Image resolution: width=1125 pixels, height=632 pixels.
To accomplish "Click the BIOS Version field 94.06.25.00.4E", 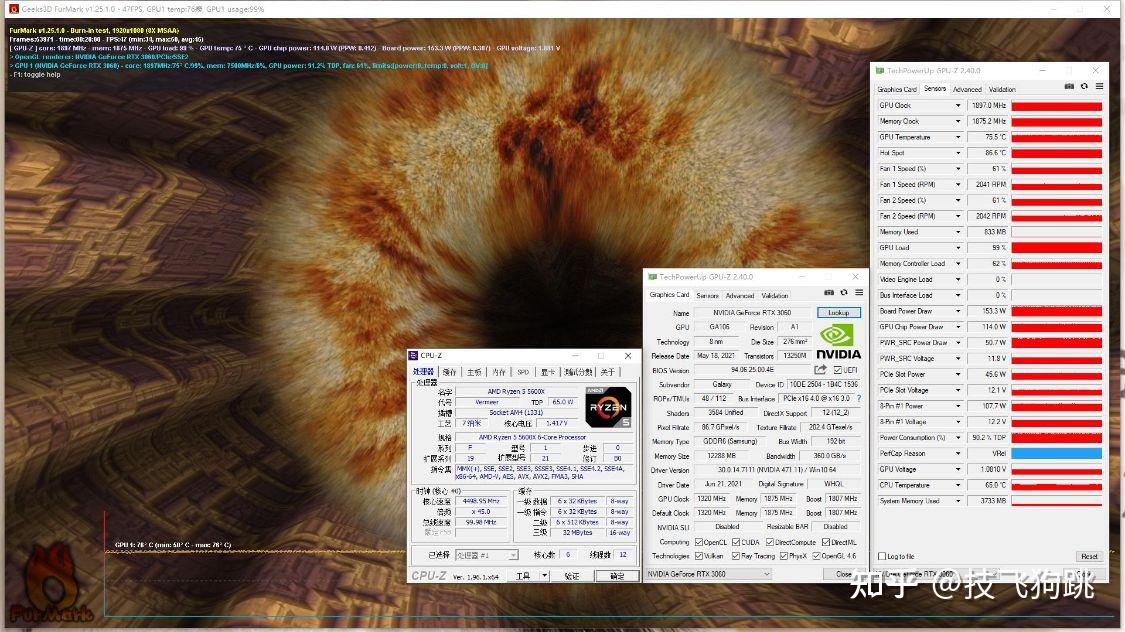I will [752, 370].
